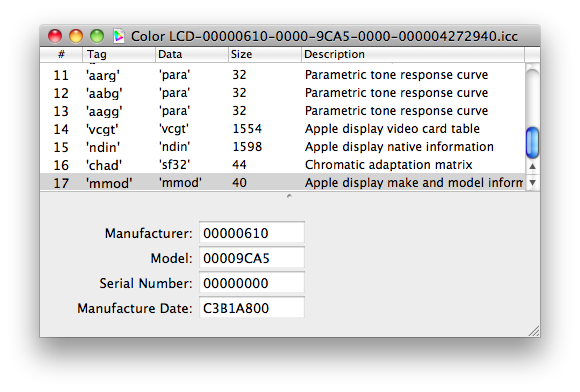Click the Description column header
Screen dimensions: 580x392
[x=413, y=54]
